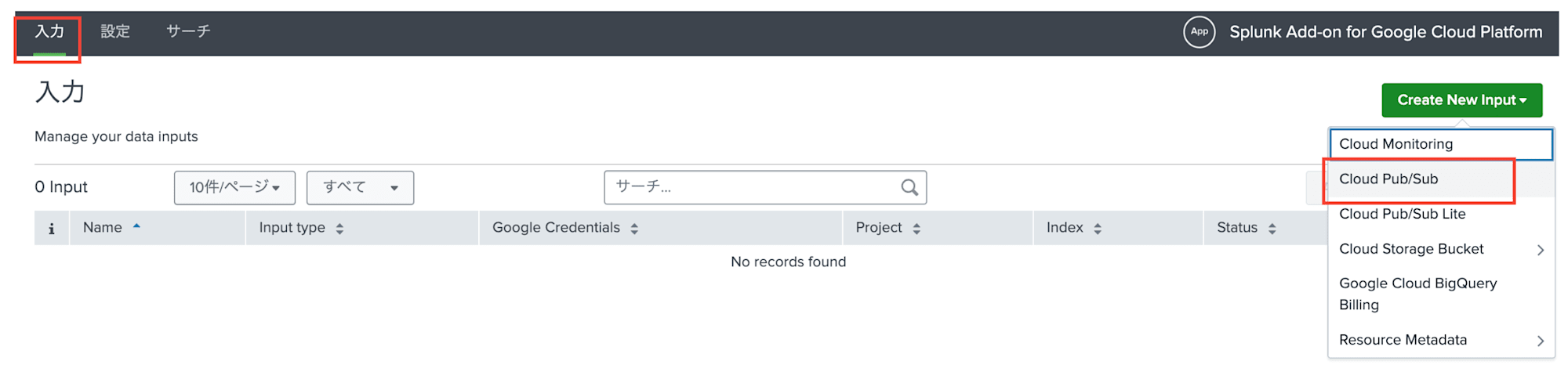This screenshot has height=372, width=1568.
Task: Switch to the 設定 tab
Action: pyautogui.click(x=115, y=31)
